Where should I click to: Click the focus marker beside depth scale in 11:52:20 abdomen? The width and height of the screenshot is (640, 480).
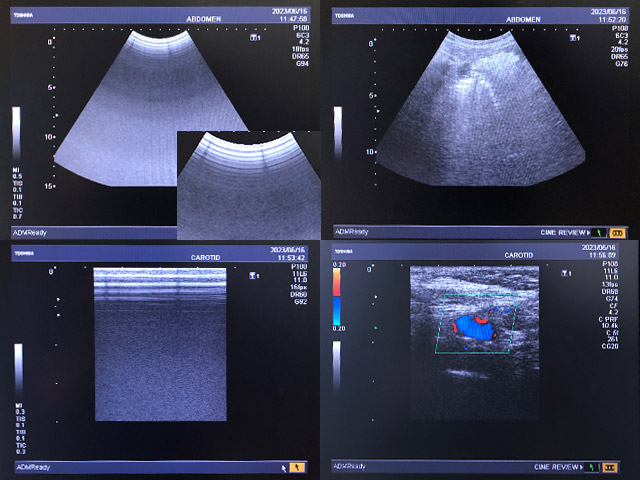point(378,111)
